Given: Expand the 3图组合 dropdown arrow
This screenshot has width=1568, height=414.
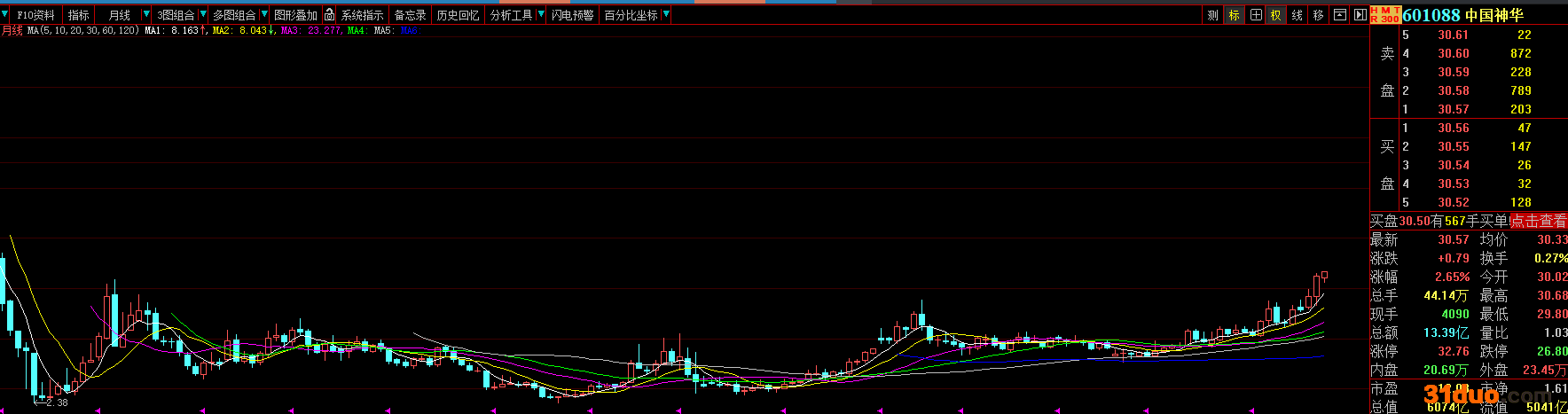Looking at the screenshot, I should (x=203, y=15).
